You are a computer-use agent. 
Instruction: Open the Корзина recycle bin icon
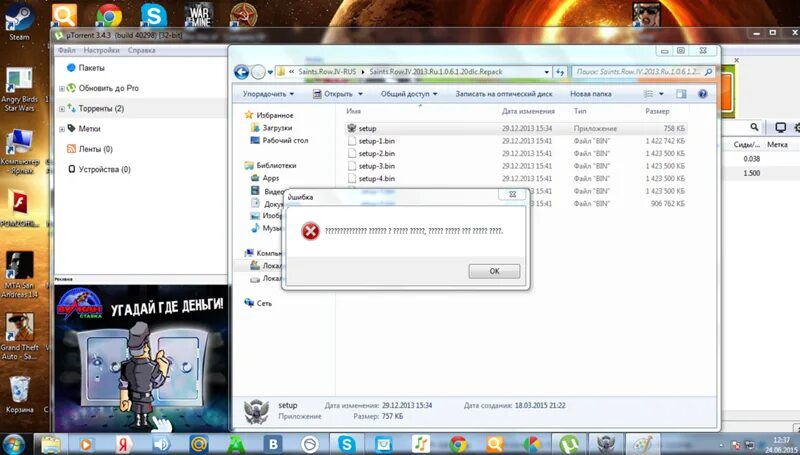coord(19,394)
